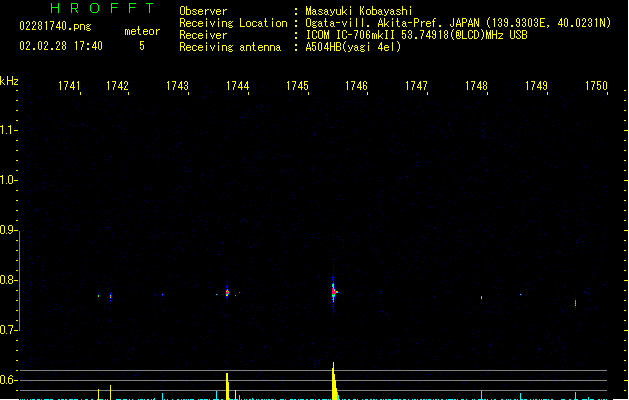The image size is (629, 400).
Task: Click the 1.0 kHz frequency label
Action: tap(7, 180)
